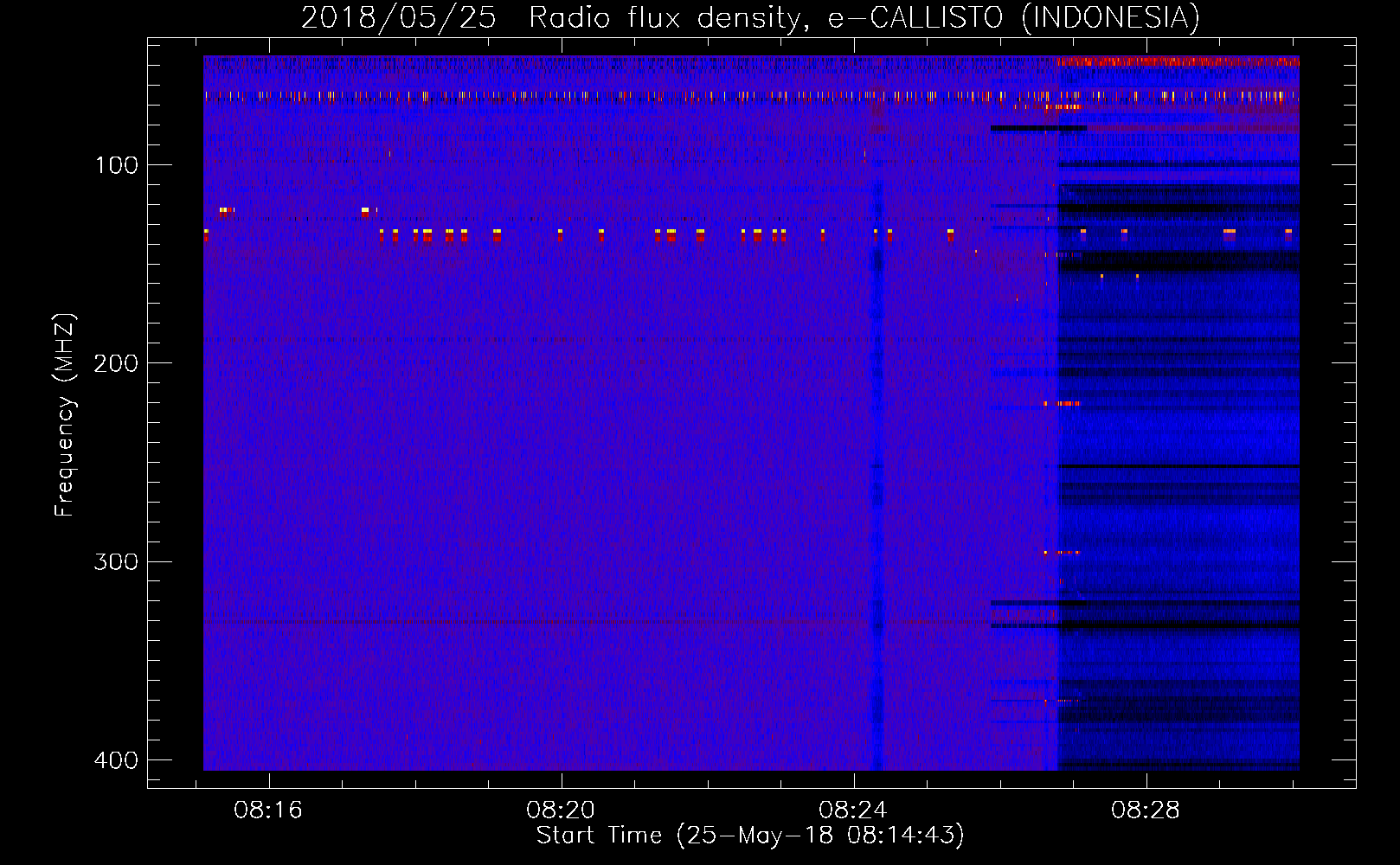
Task: Click the 'Frequency (MHZ)' axis label
Action: coord(65,415)
